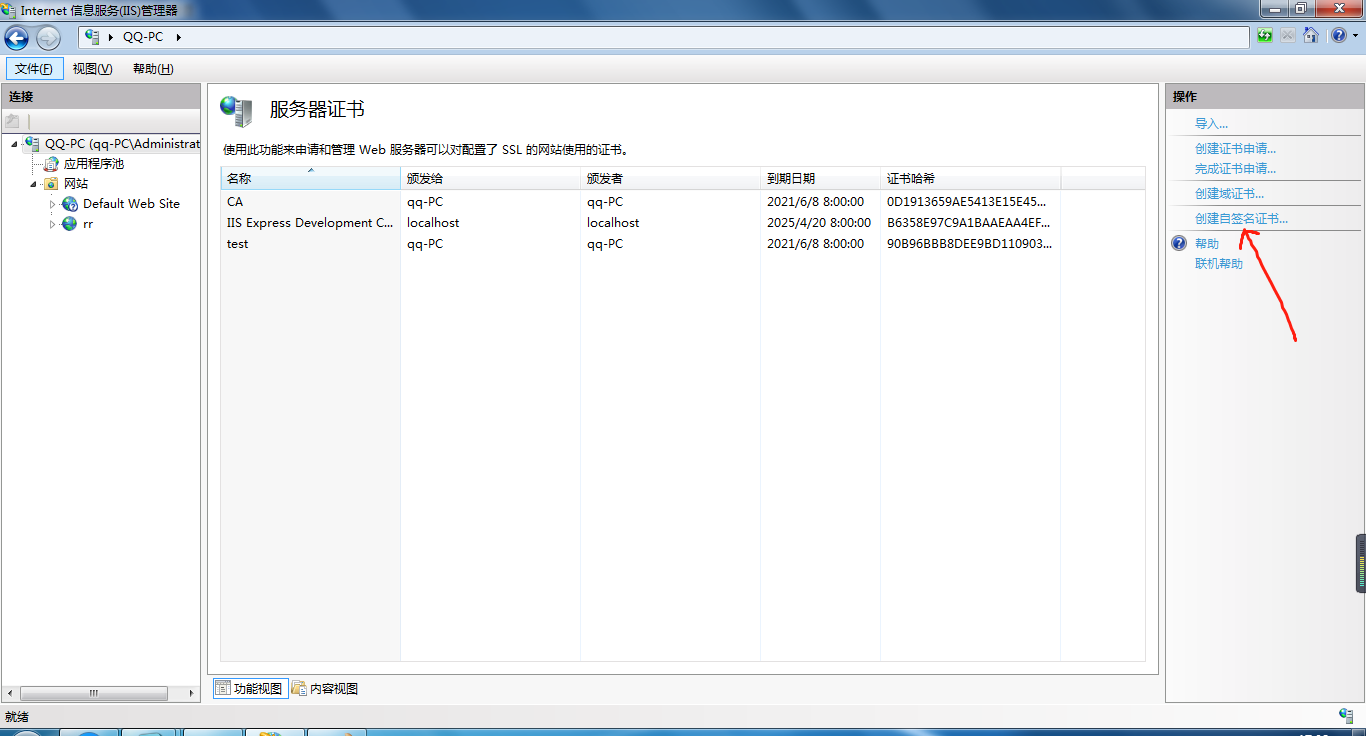The image size is (1366, 736).
Task: Click the status bar network icon
Action: pos(1346,715)
